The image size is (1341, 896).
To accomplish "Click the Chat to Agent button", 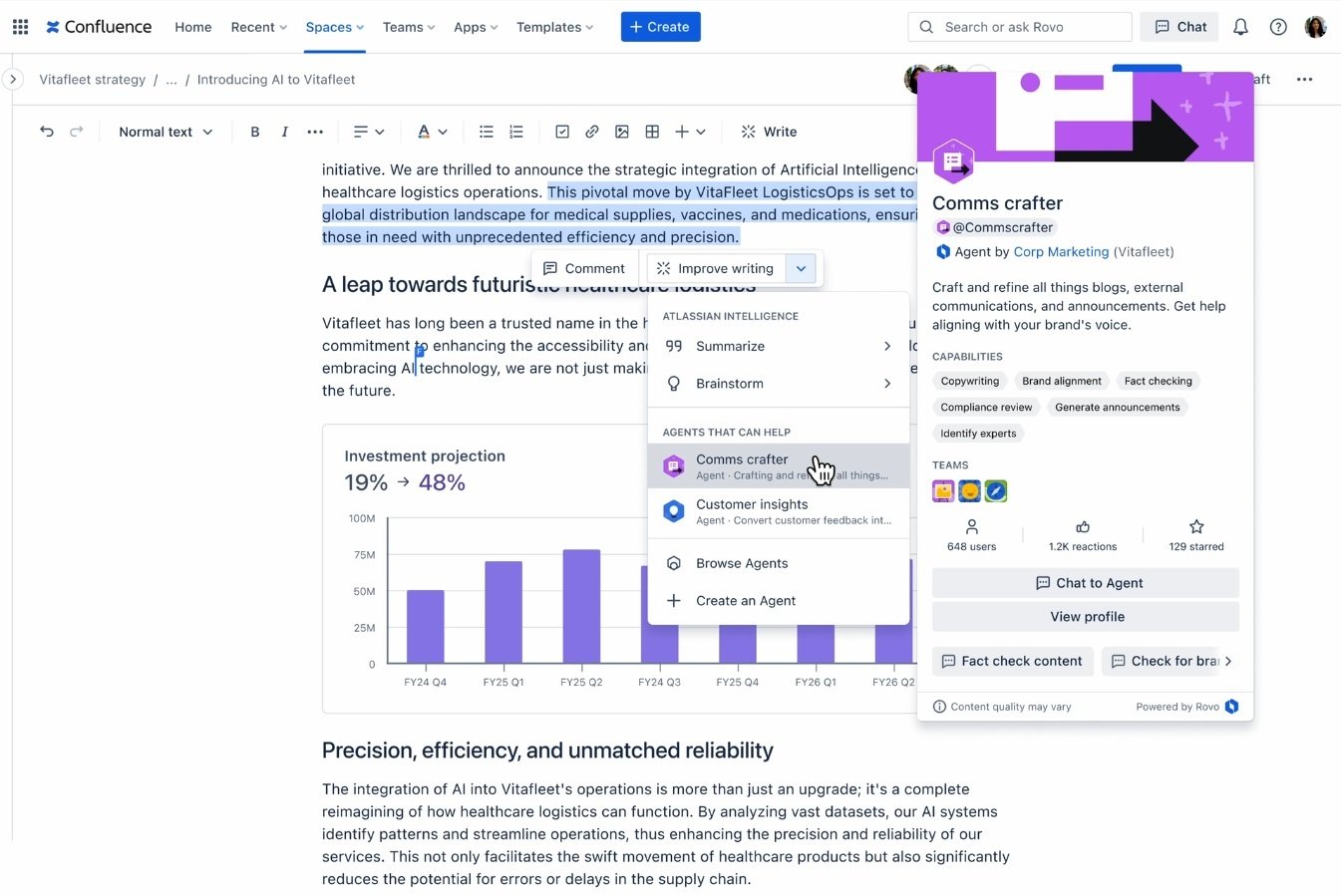I will (x=1085, y=582).
